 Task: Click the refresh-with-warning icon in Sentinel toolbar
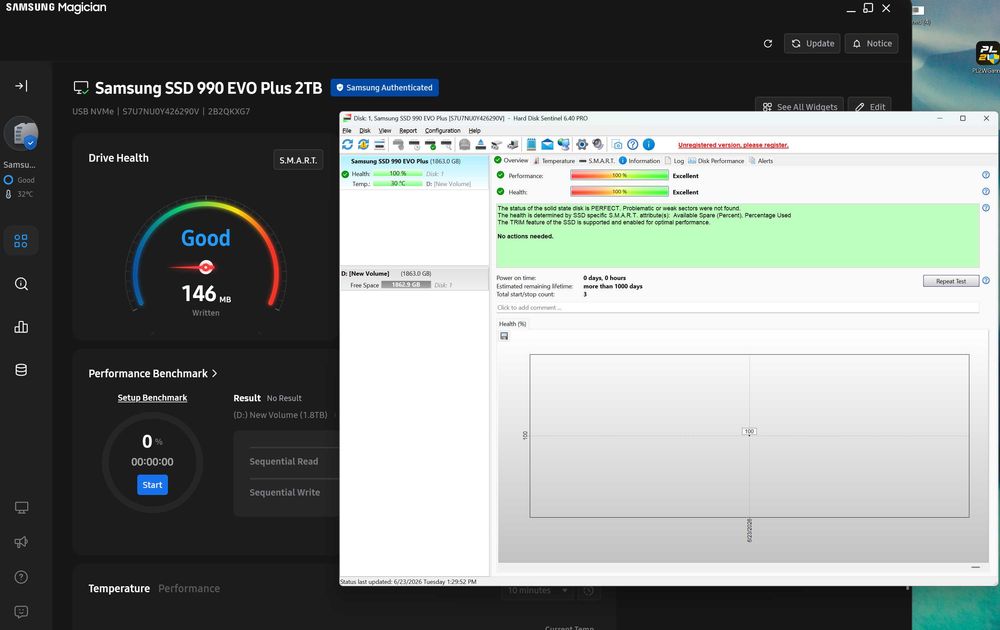coord(363,145)
